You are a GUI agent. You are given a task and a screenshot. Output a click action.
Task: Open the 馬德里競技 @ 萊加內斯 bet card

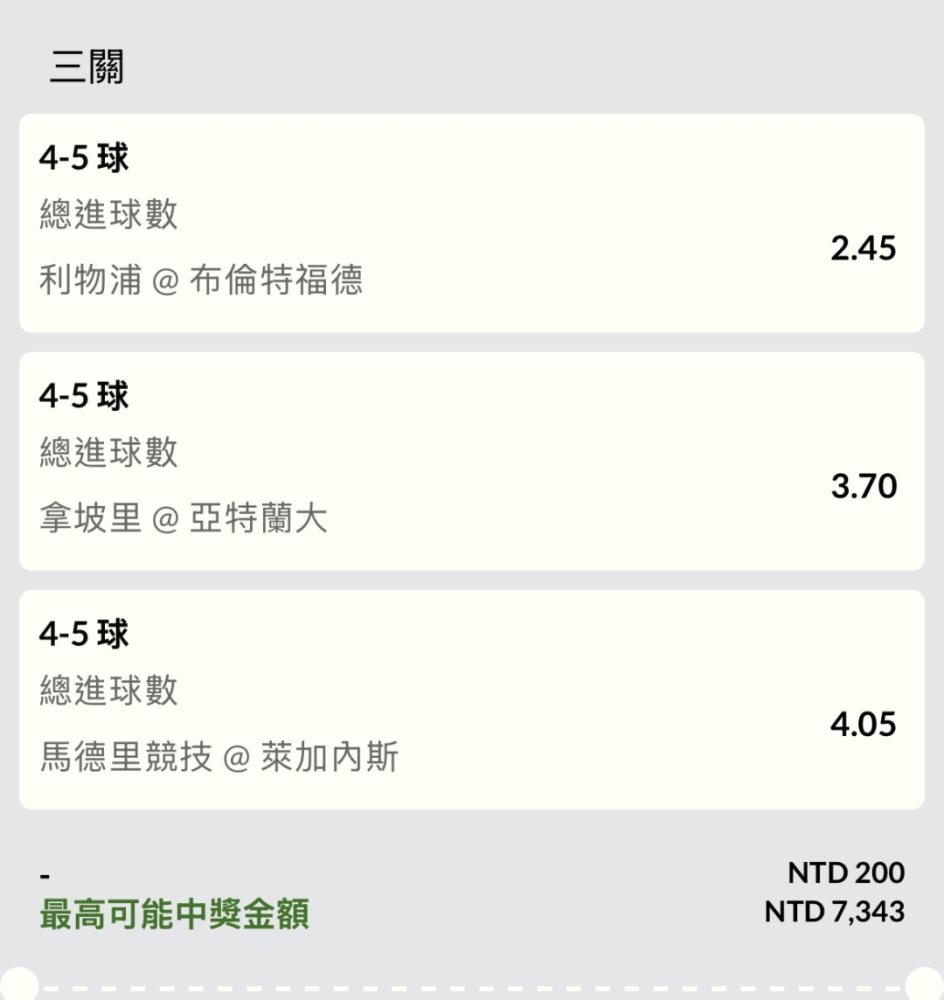tap(472, 700)
